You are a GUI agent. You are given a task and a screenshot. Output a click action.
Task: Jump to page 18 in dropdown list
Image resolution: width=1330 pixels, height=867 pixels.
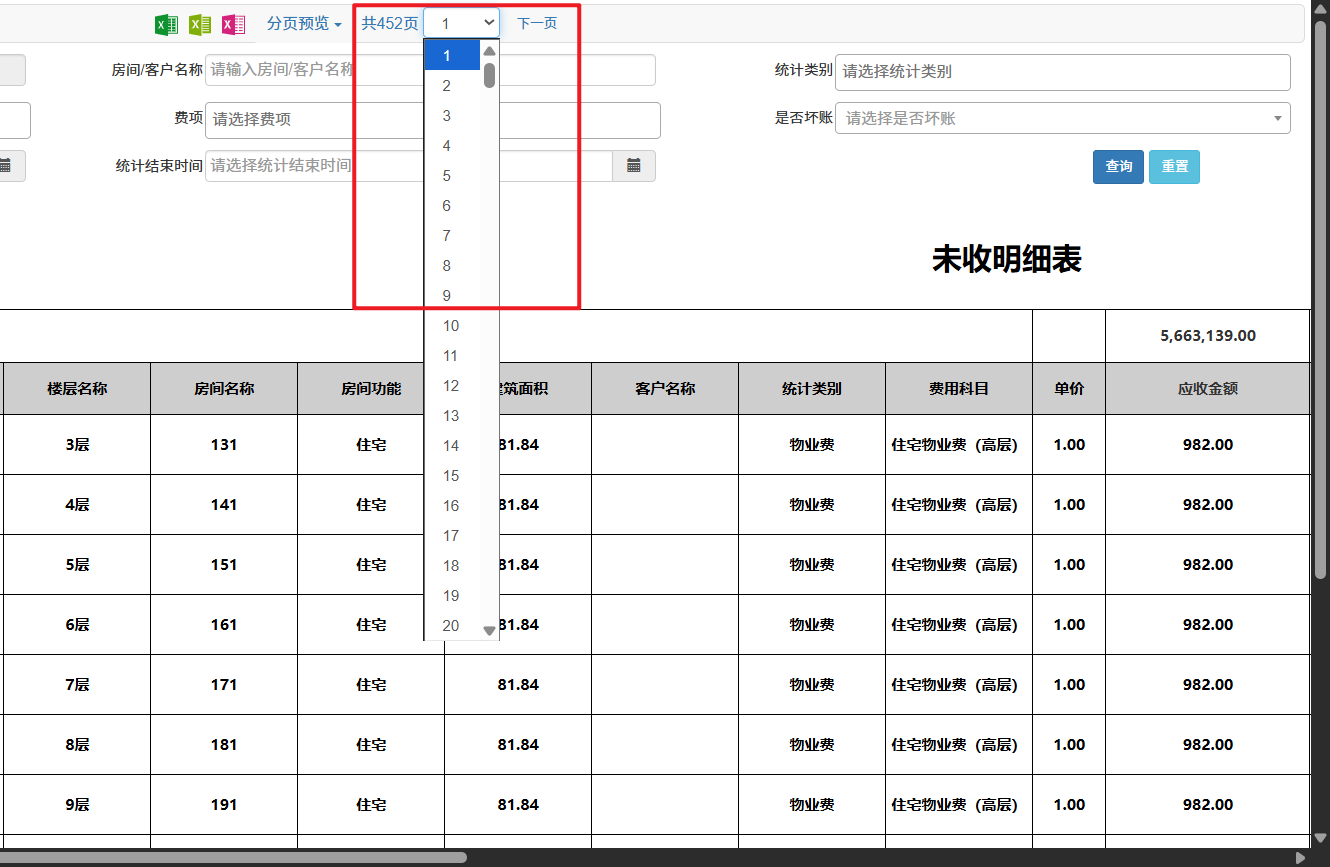pos(453,566)
